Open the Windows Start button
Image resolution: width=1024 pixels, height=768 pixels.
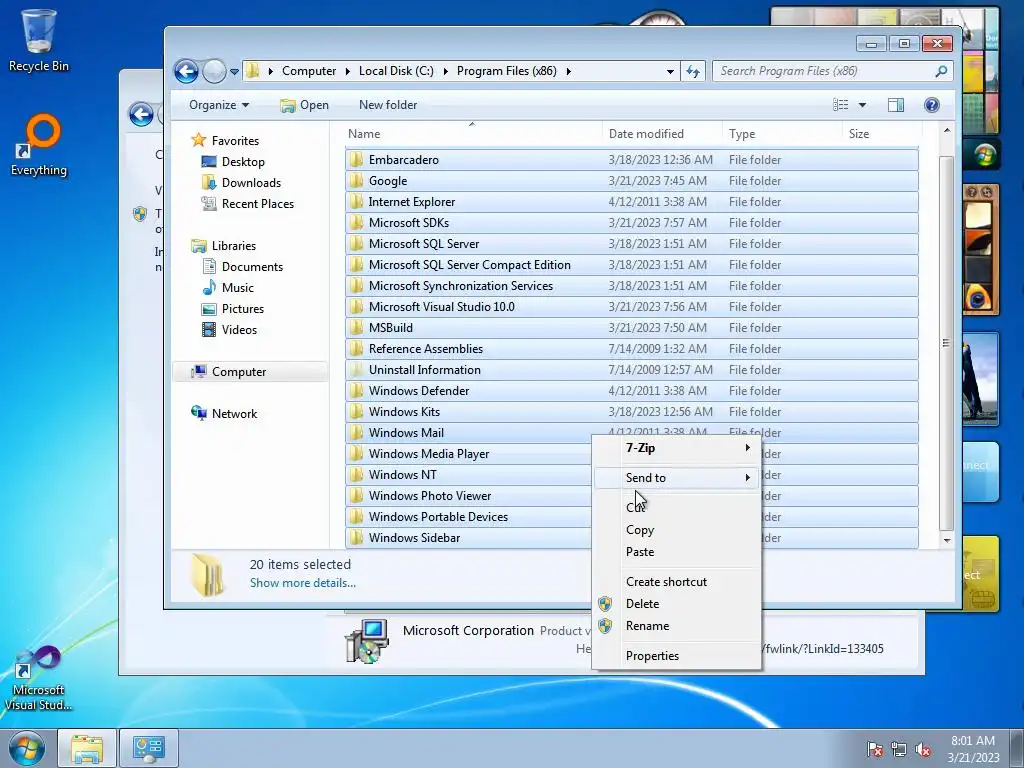point(27,748)
